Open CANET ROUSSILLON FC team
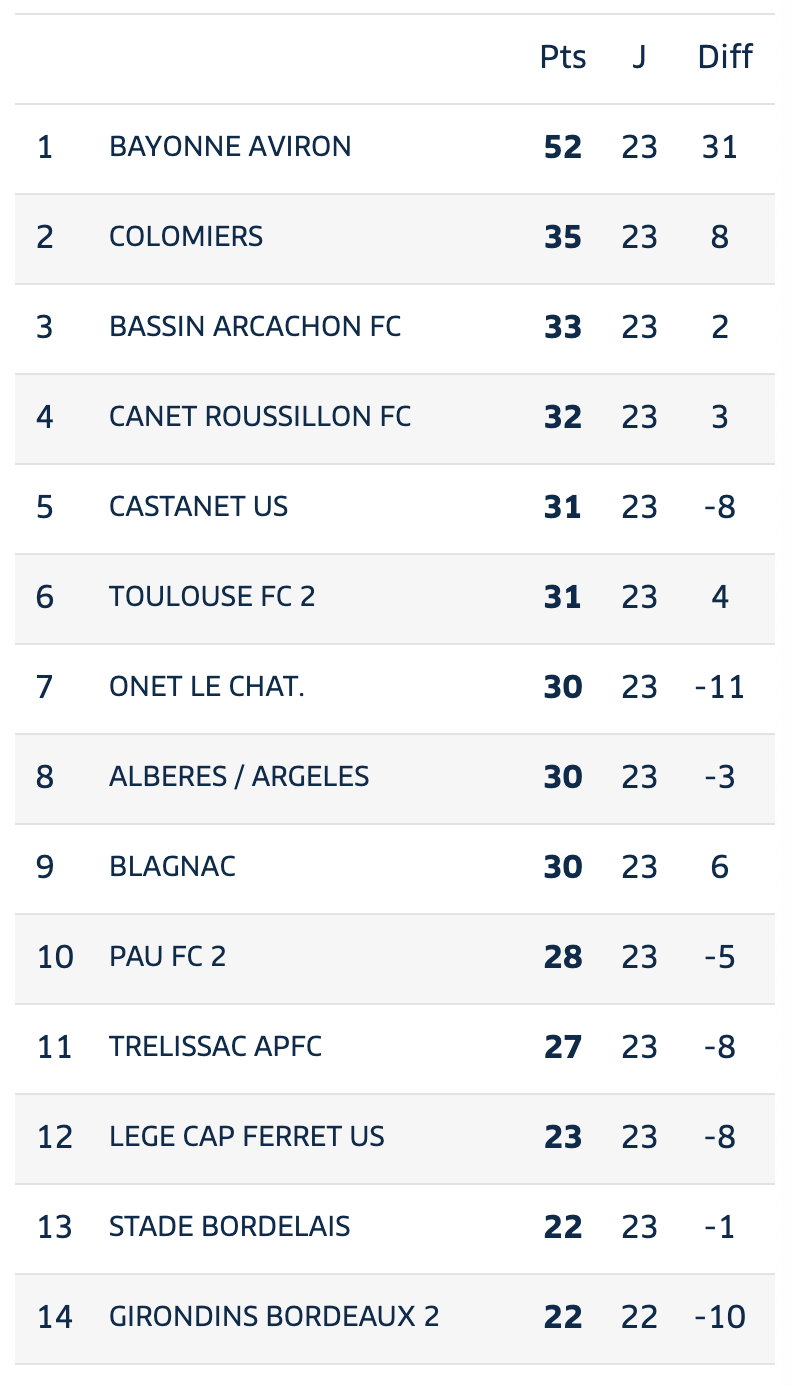This screenshot has height=1386, width=792. click(x=260, y=417)
